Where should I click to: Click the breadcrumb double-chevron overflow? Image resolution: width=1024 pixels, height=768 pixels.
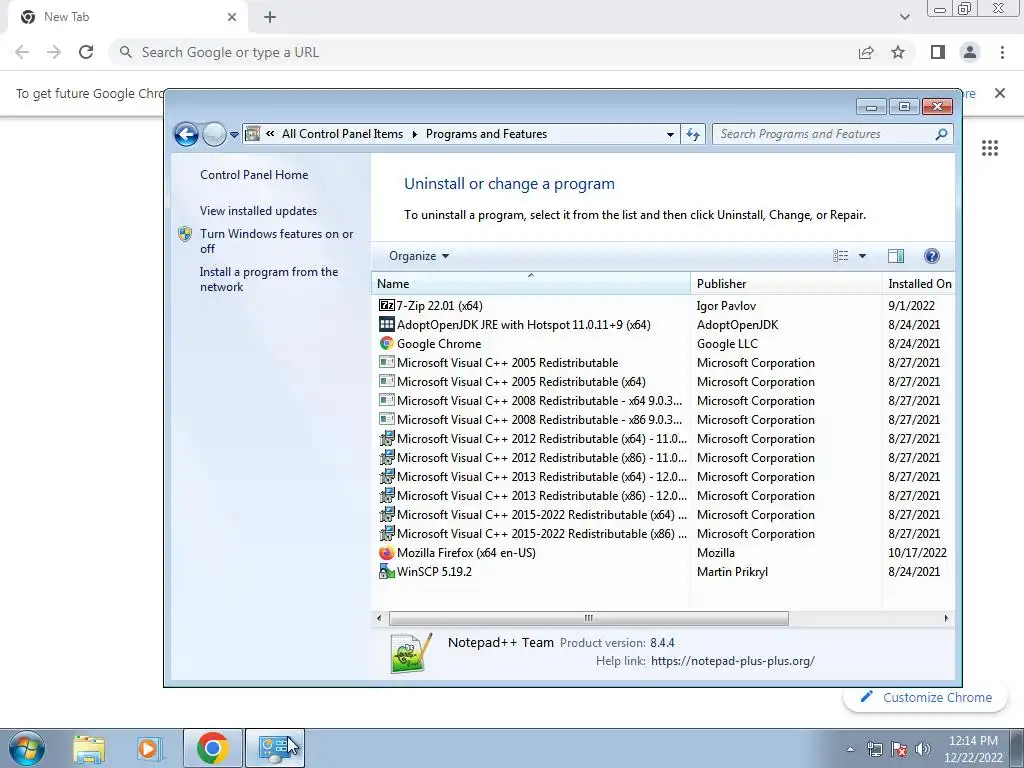click(x=270, y=134)
